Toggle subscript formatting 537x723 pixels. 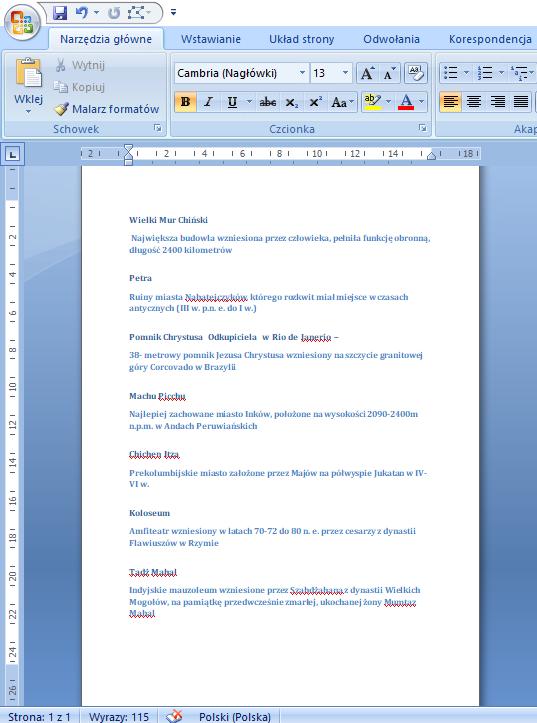[291, 102]
